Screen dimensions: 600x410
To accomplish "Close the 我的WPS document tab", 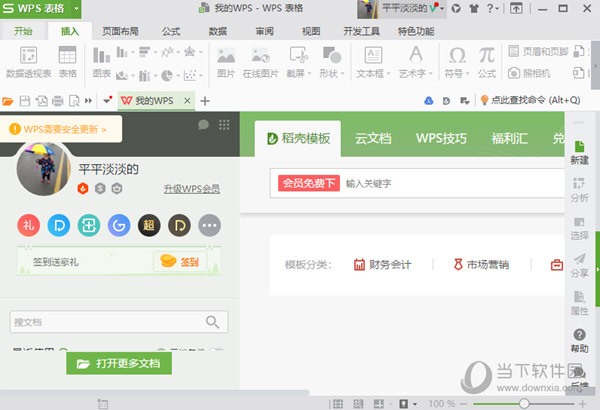I will coord(187,101).
